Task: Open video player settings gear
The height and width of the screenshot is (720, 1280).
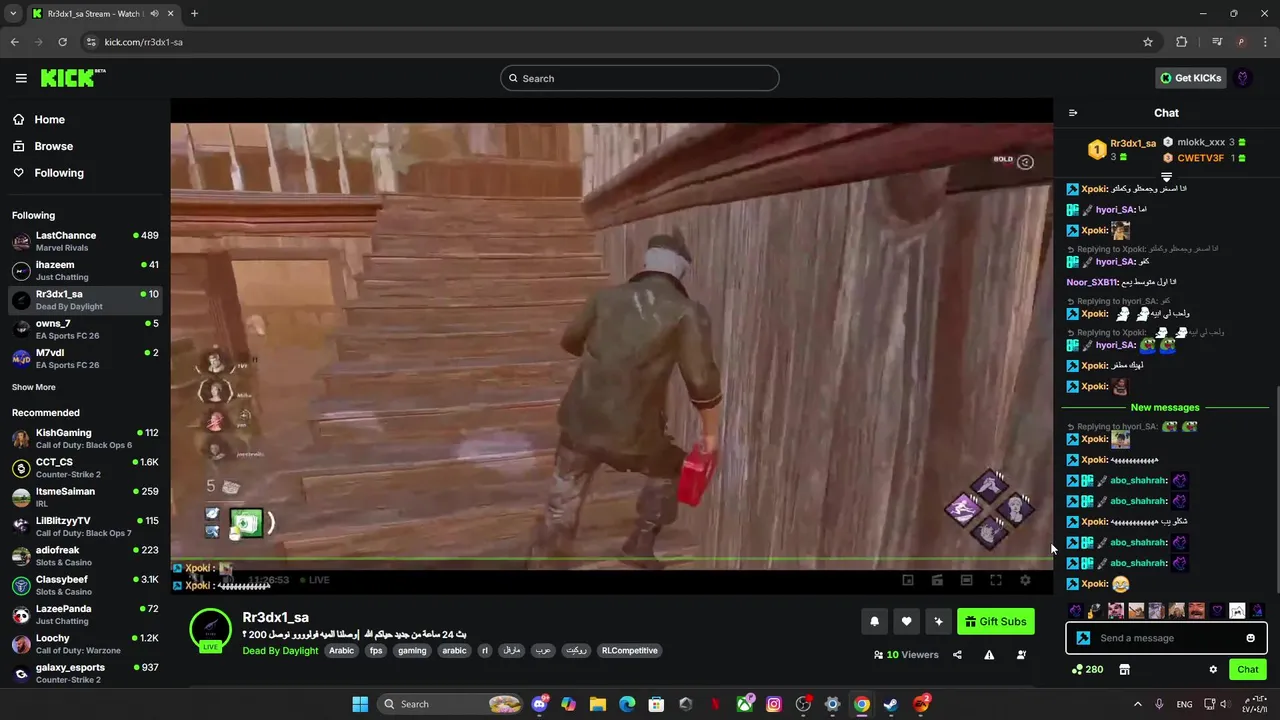Action: click(x=1025, y=580)
